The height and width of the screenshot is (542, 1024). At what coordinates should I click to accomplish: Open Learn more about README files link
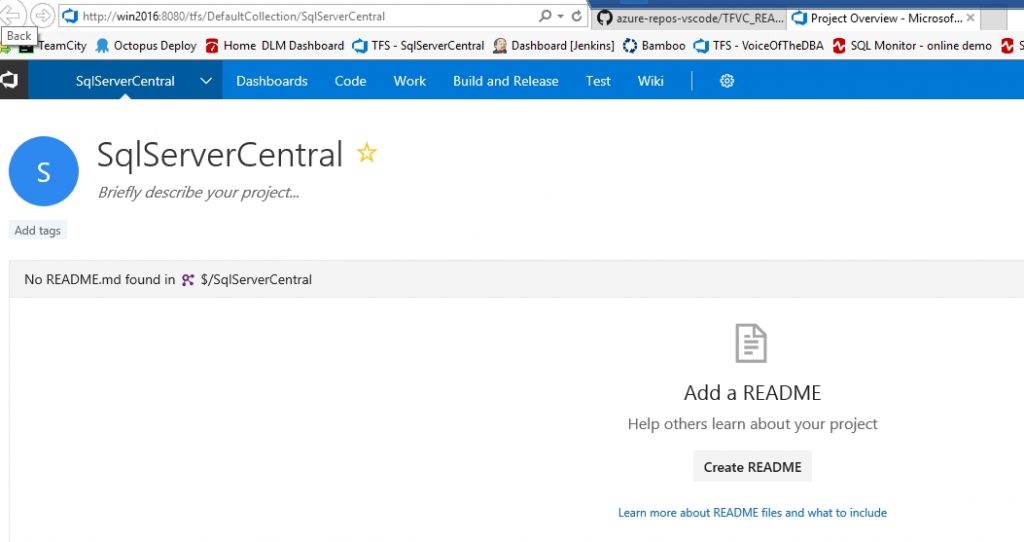752,513
